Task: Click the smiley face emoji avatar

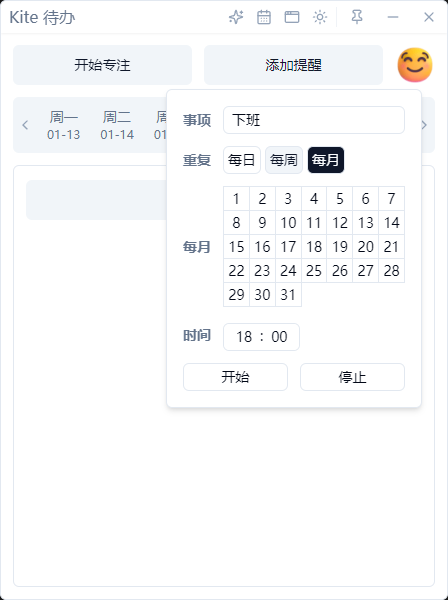Action: (x=415, y=65)
